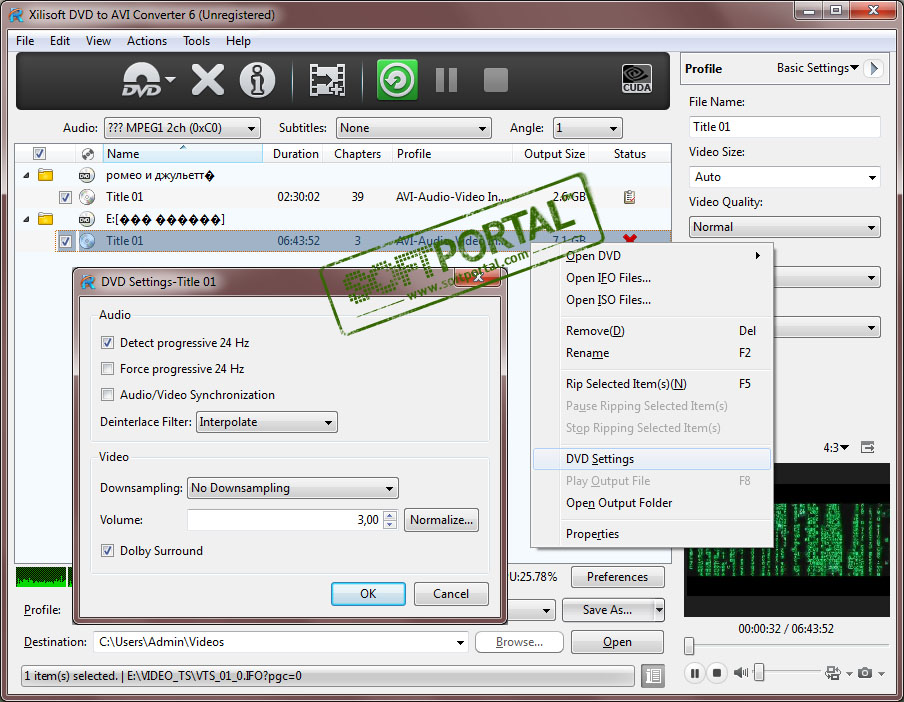Image resolution: width=904 pixels, height=702 pixels.
Task: Open the Actions menu
Action: point(147,41)
